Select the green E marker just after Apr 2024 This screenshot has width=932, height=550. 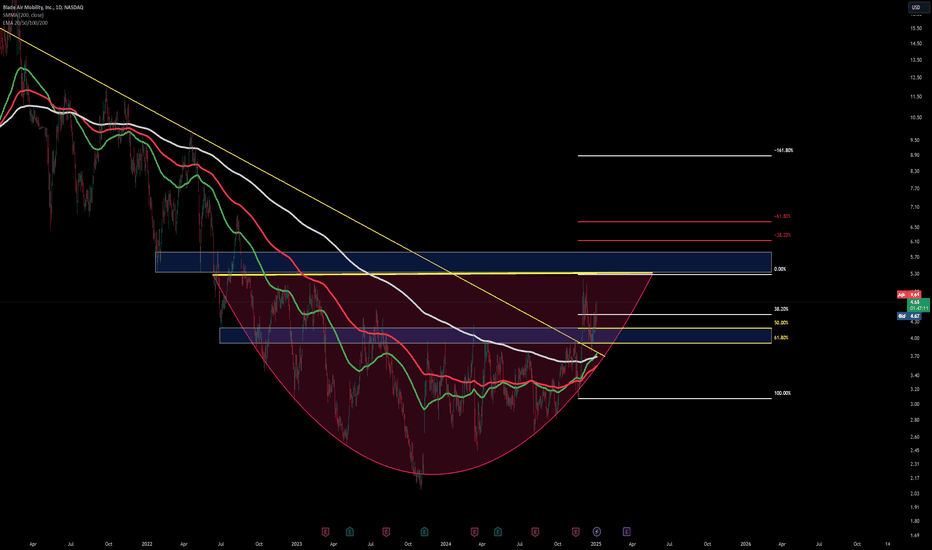[x=498, y=532]
